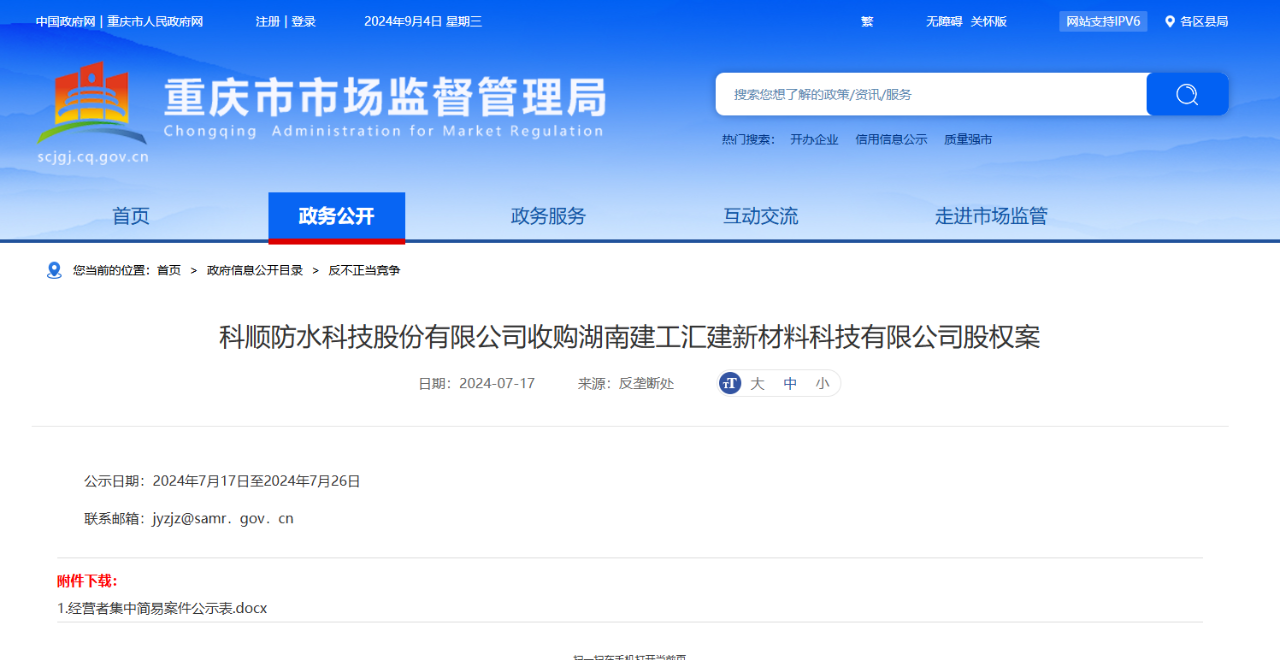Open the 互动交流 navigation tab

pos(761,216)
